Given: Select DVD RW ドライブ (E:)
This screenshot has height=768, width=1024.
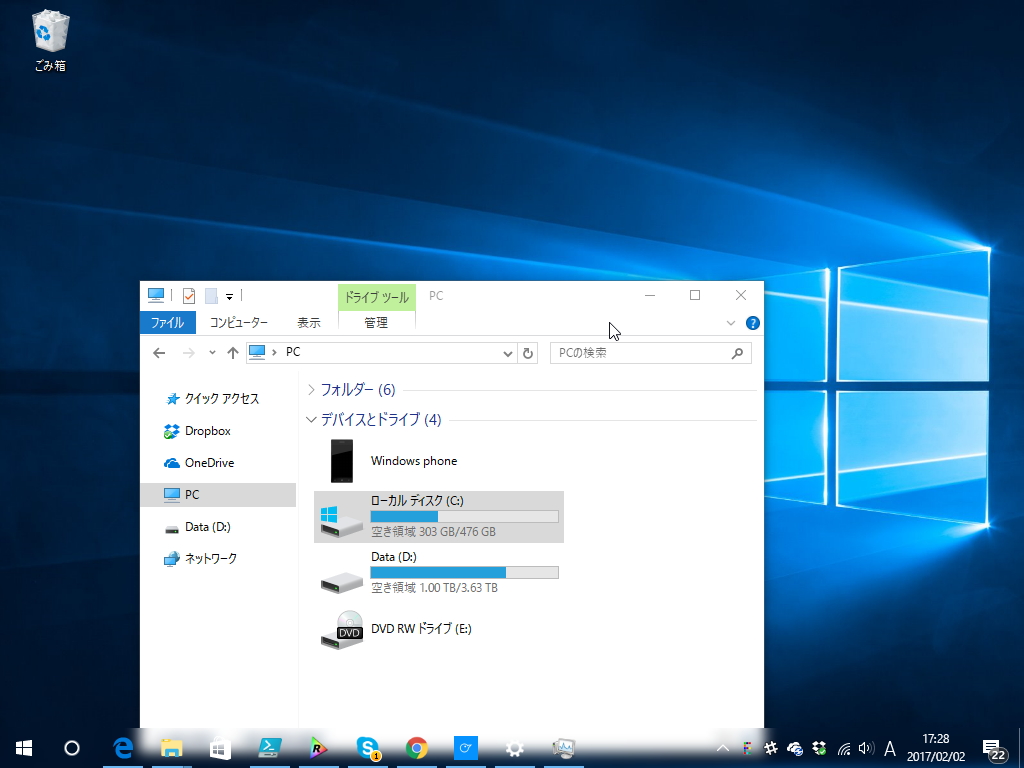Looking at the screenshot, I should point(439,630).
